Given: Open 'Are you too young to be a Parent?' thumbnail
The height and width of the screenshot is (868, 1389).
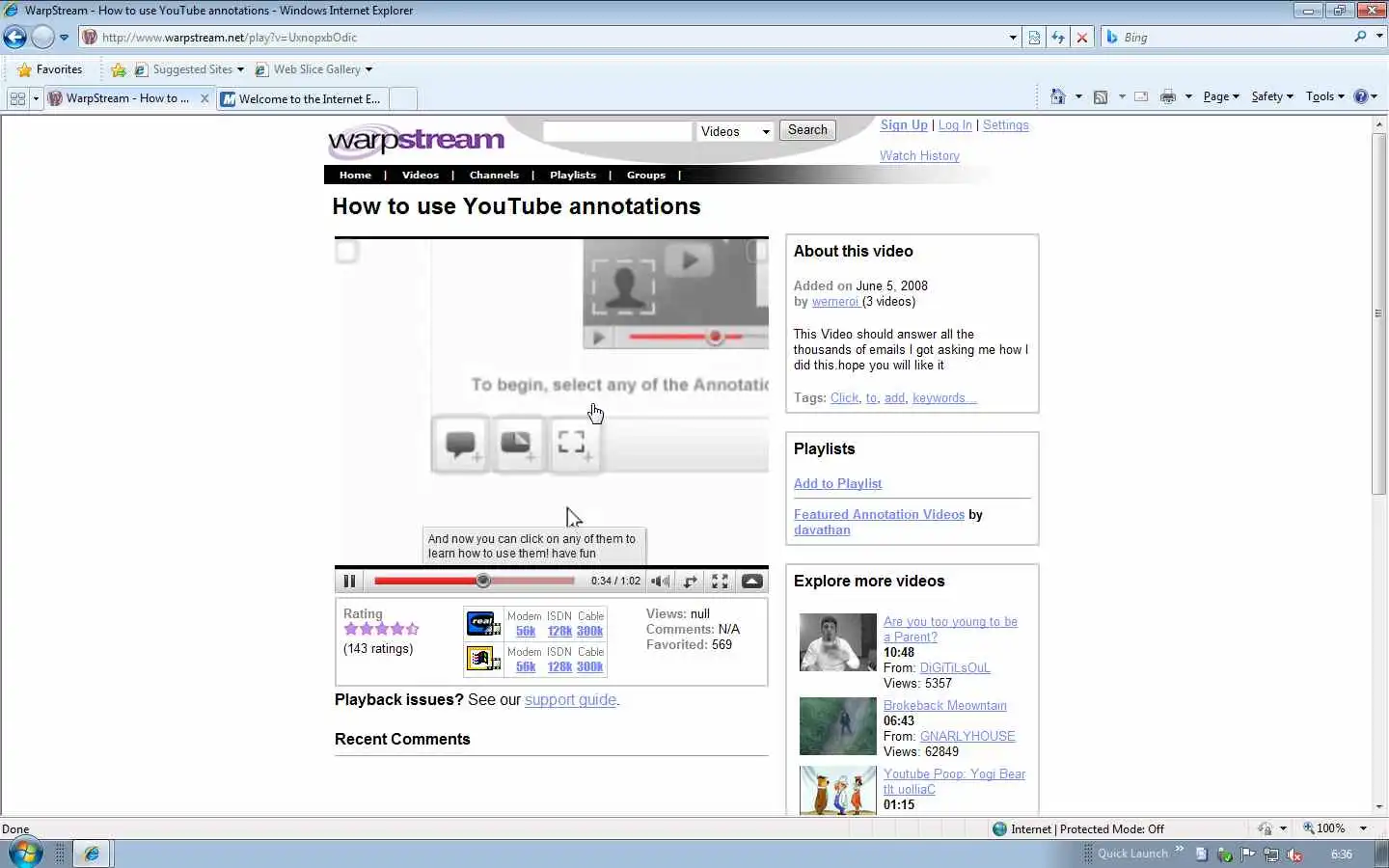Looking at the screenshot, I should coord(837,642).
